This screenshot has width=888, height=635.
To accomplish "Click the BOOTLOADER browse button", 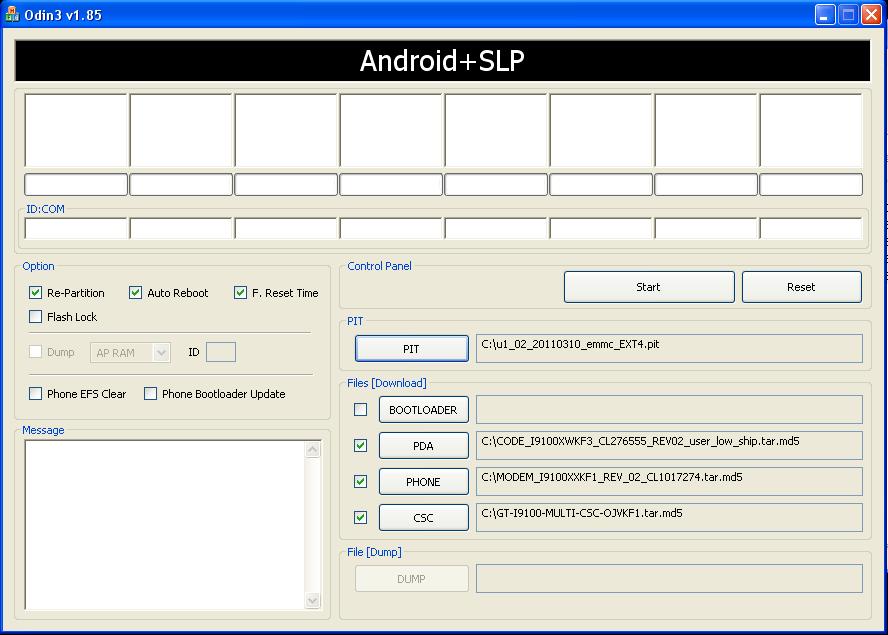I will [424, 410].
